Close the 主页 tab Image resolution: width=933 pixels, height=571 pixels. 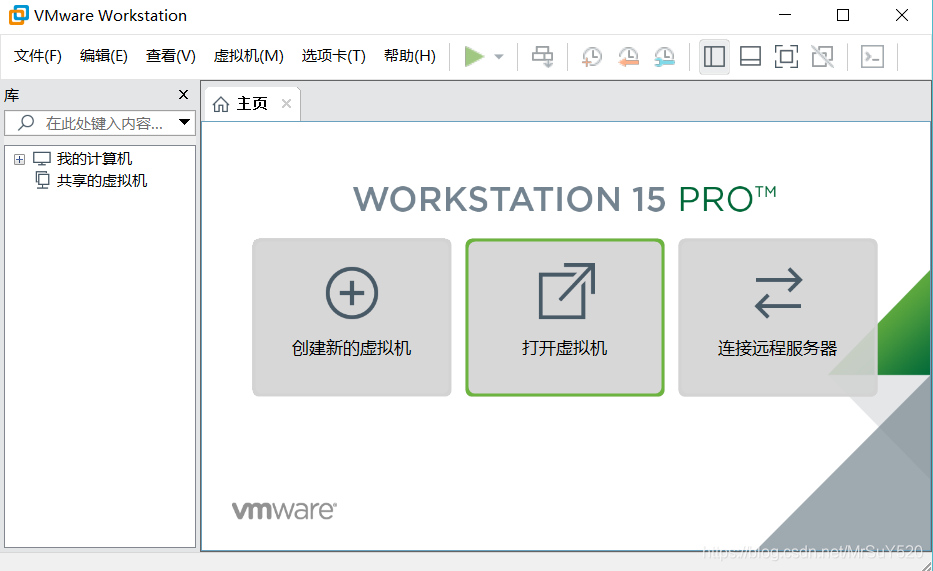pos(286,103)
